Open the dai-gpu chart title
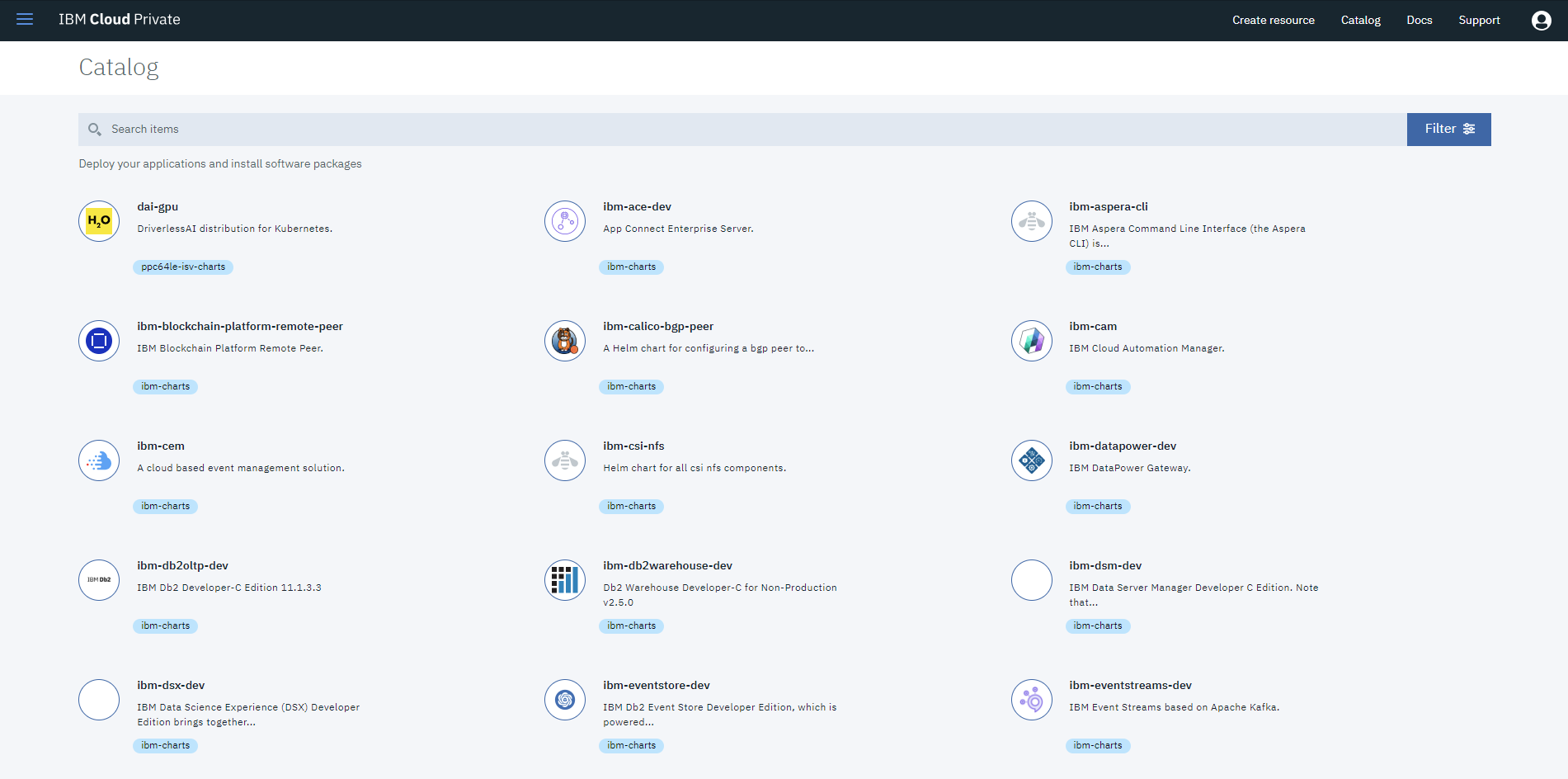Viewport: 1568px width, 779px height. click(x=158, y=207)
